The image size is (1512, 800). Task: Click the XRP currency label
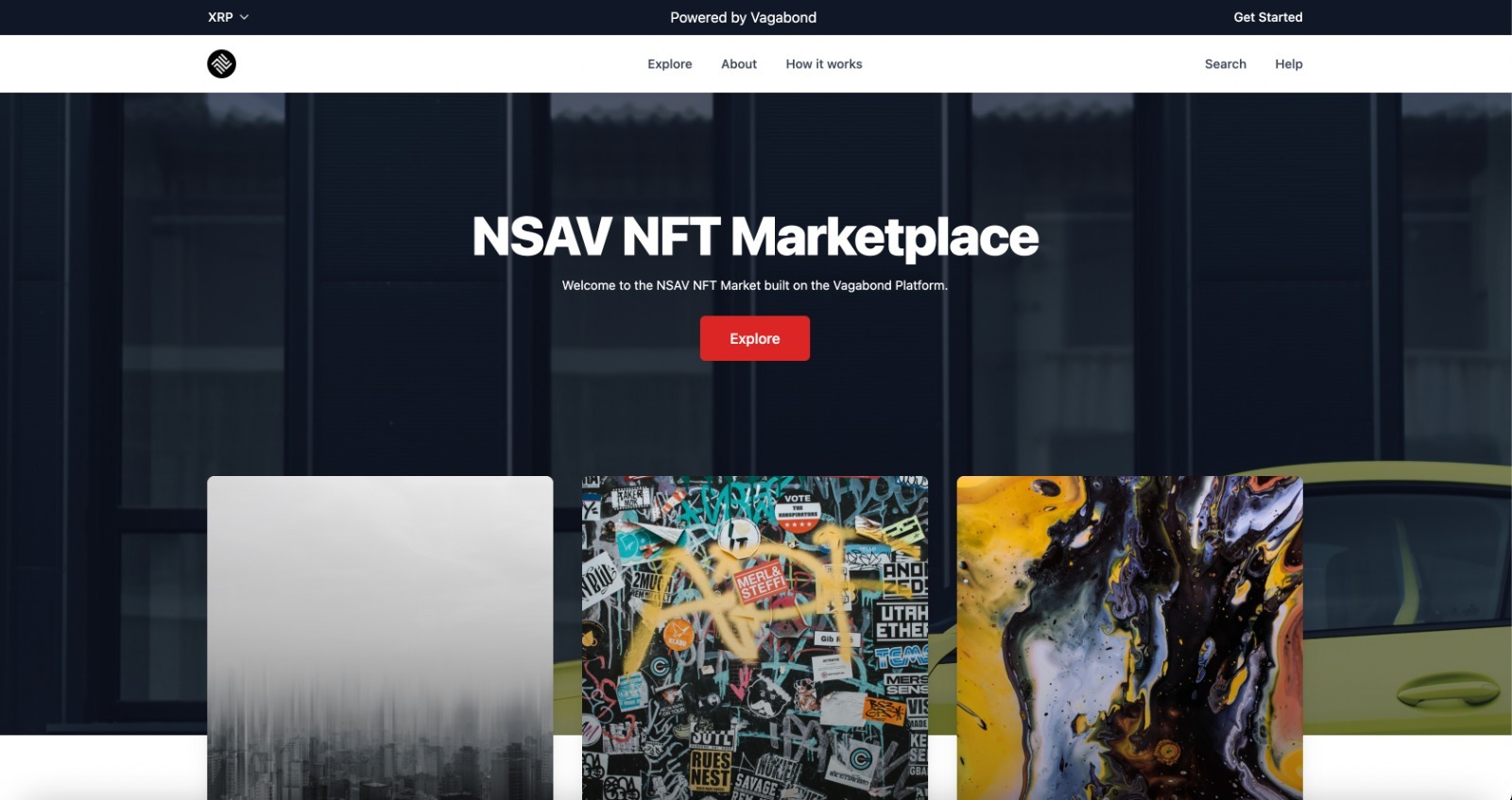click(x=220, y=17)
